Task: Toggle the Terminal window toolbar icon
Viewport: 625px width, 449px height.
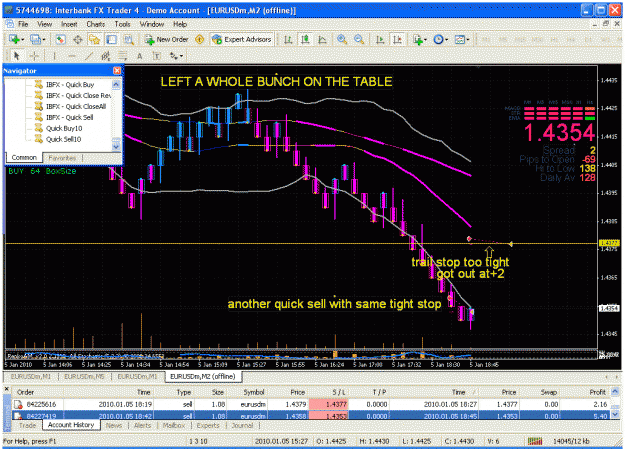Action: [x=112, y=39]
